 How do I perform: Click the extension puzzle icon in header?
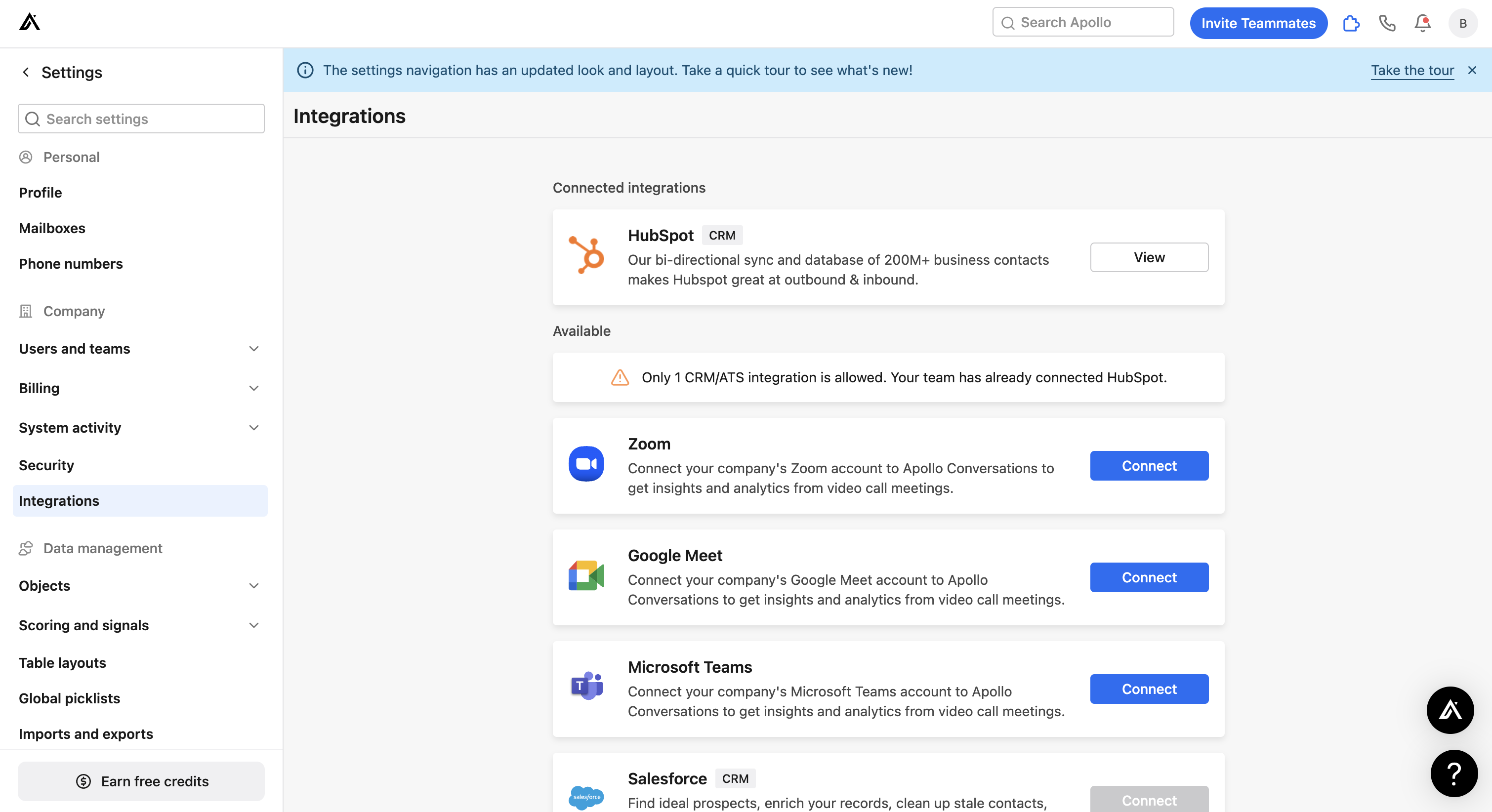(1351, 23)
